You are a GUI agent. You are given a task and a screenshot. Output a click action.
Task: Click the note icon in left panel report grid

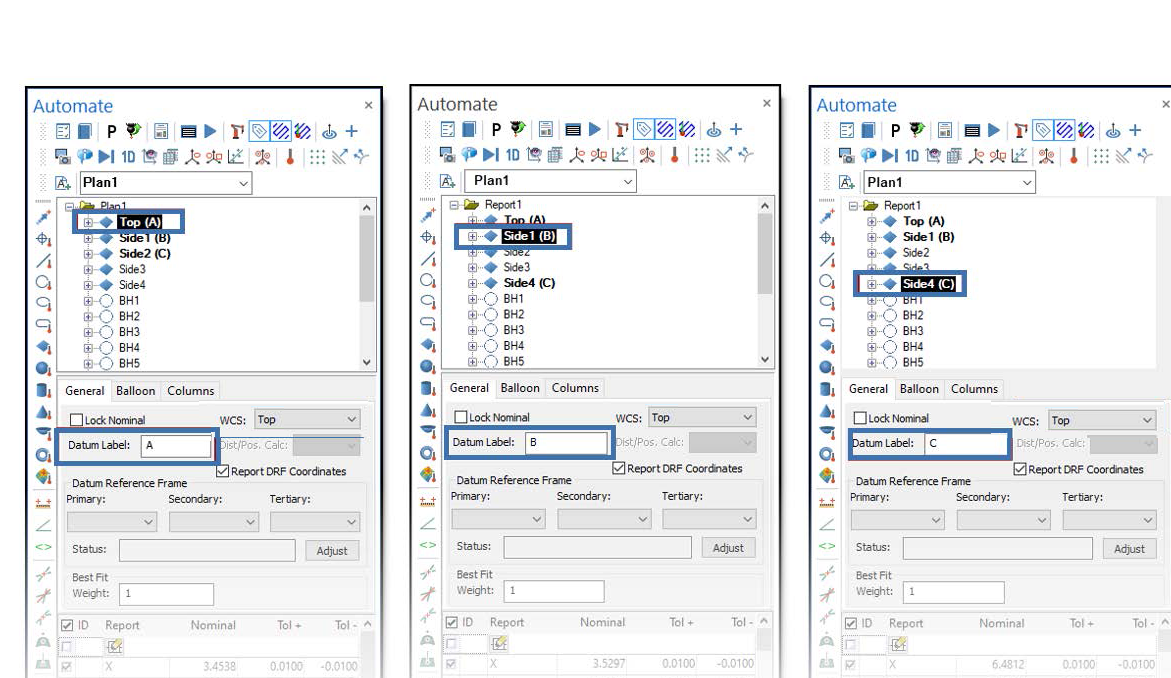114,646
